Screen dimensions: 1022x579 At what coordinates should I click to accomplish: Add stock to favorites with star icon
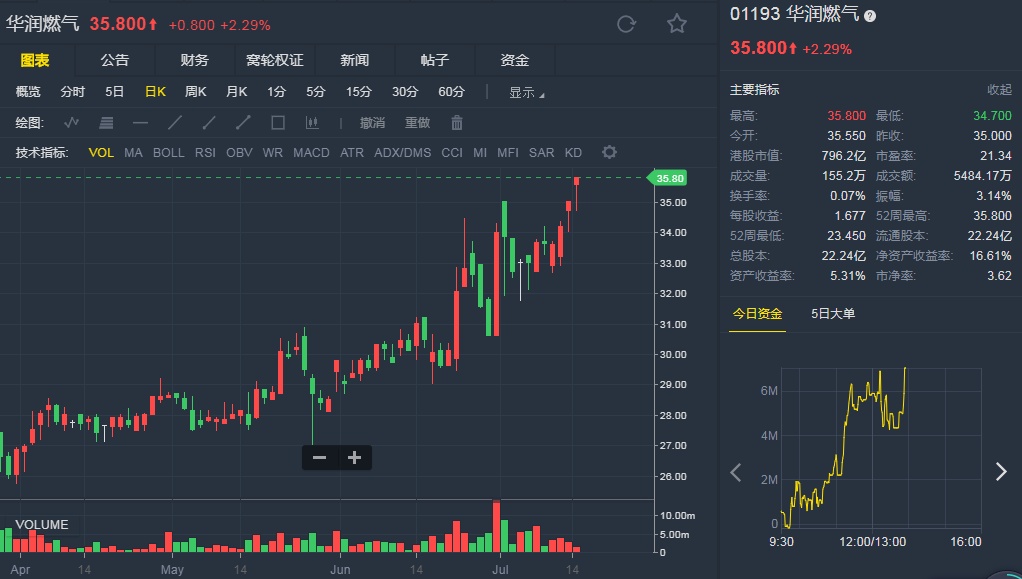point(677,24)
